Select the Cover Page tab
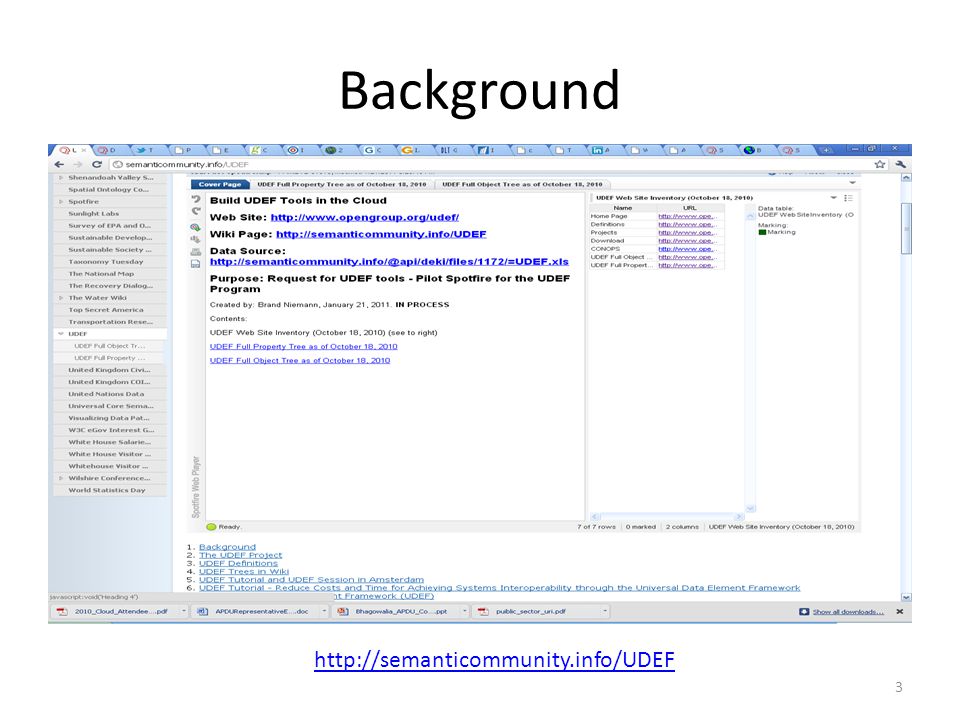960x720 pixels. click(220, 184)
